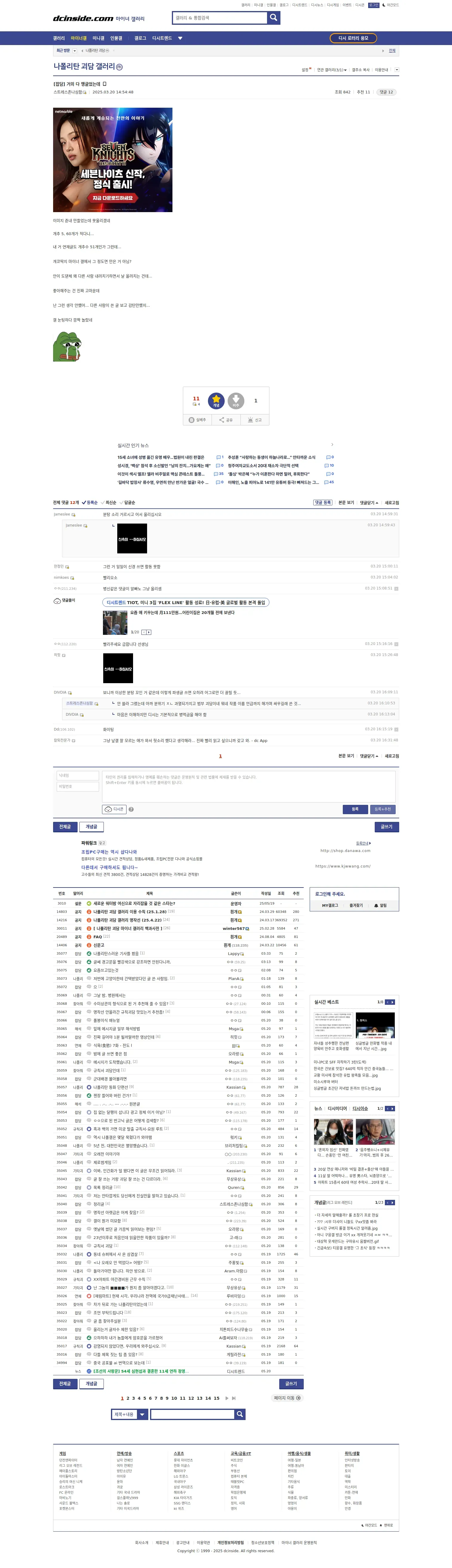Select 등록순 comment sort option
This screenshot has height=1568, width=452.
click(x=90, y=503)
